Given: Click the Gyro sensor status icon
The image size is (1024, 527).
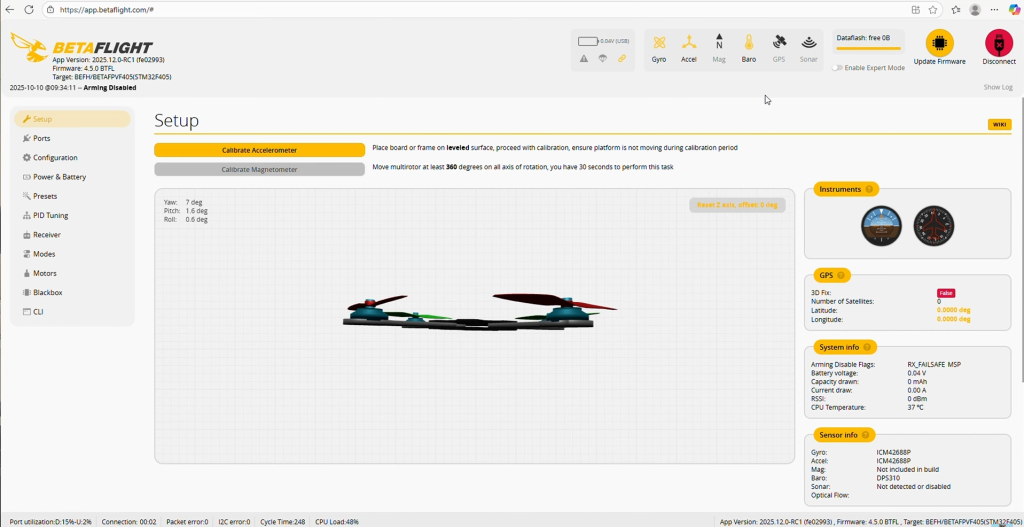Looking at the screenshot, I should click(659, 43).
